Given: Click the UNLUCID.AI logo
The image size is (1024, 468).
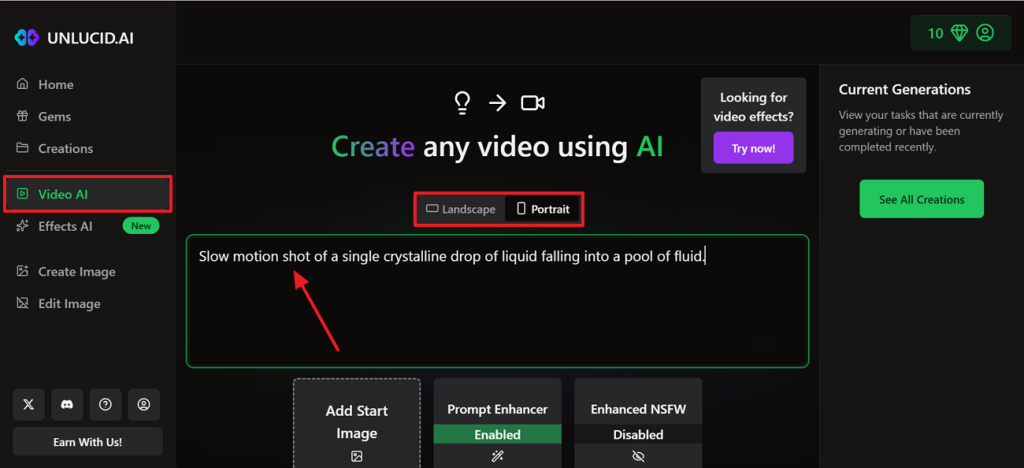Looking at the screenshot, I should click(x=74, y=38).
